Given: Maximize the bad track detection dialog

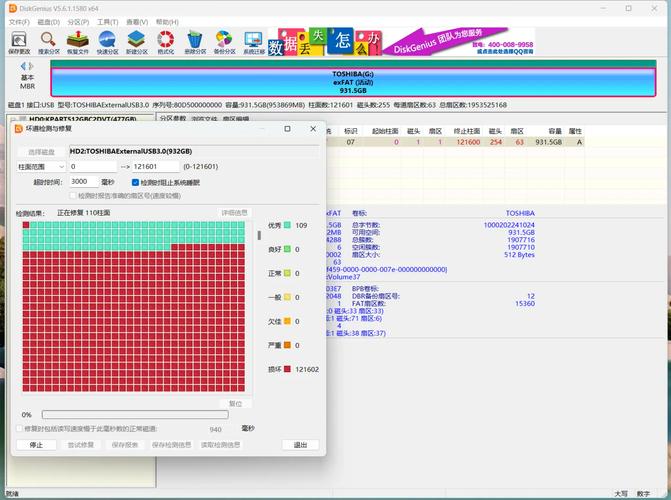Looking at the screenshot, I should [288, 128].
